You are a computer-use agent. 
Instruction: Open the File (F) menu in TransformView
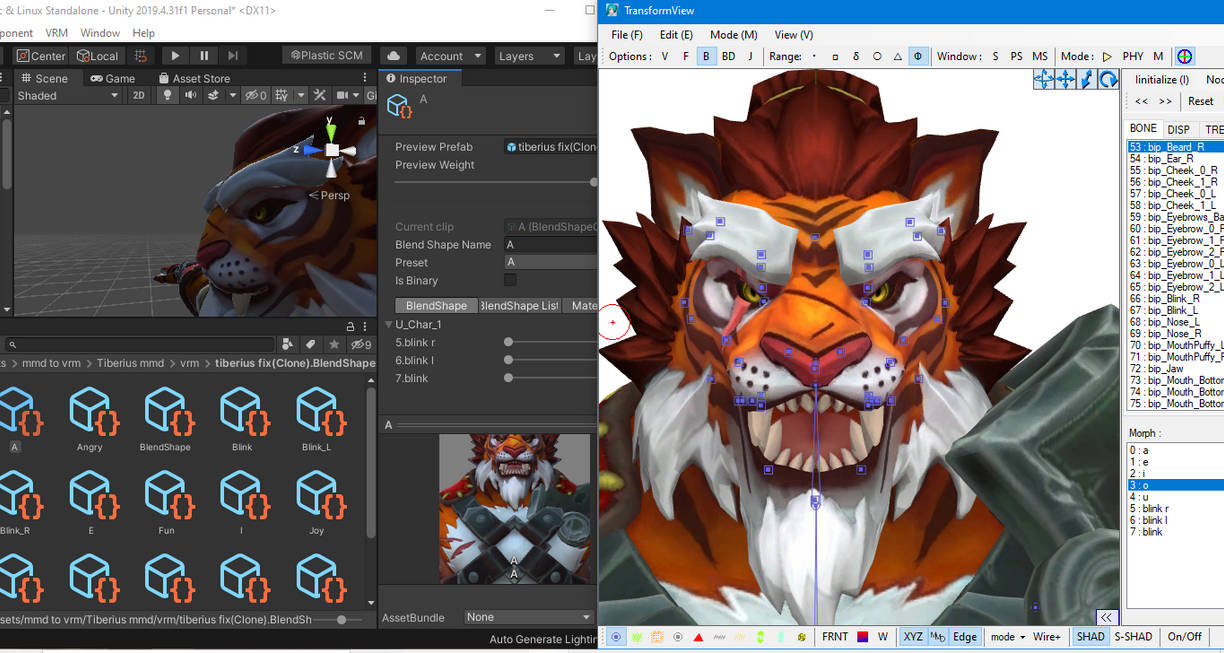point(627,35)
